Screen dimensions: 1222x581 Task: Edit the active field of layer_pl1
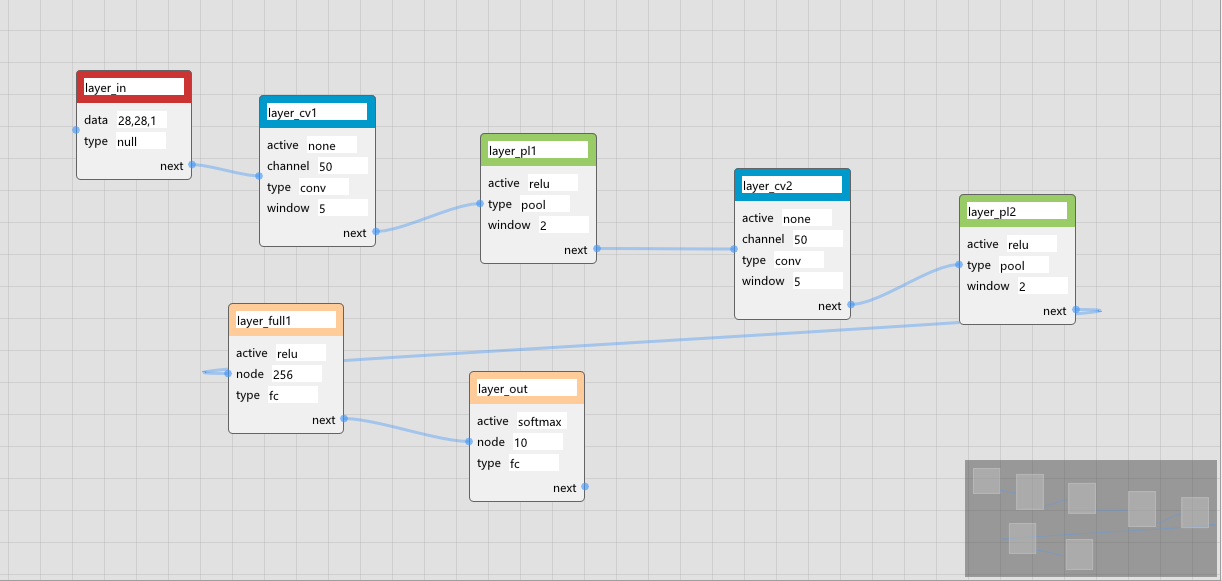pos(552,183)
